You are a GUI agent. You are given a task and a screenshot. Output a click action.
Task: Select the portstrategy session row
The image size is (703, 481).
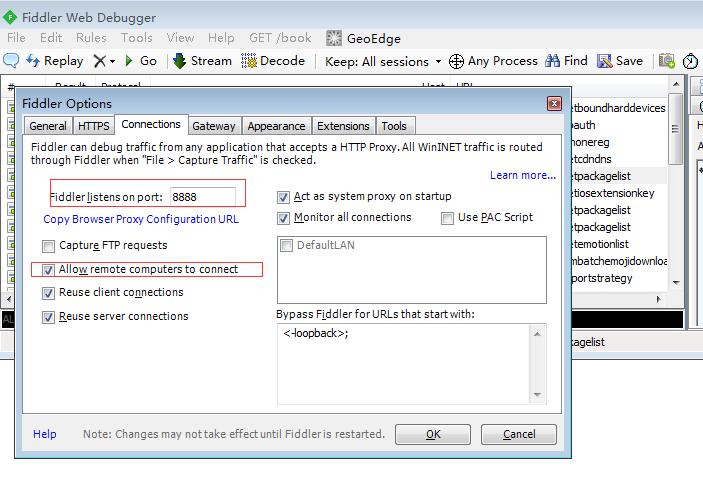pos(619,278)
